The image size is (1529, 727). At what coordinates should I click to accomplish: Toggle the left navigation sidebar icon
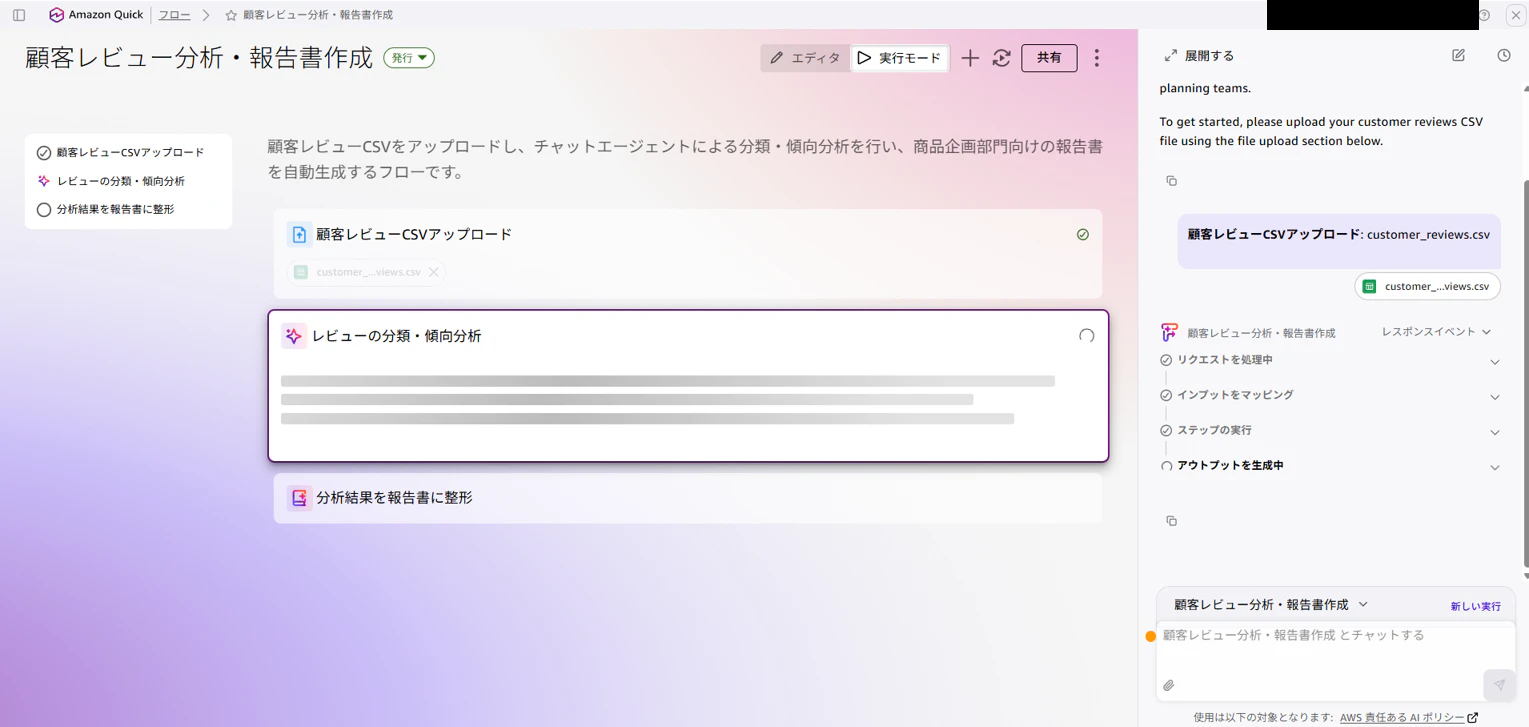click(19, 15)
